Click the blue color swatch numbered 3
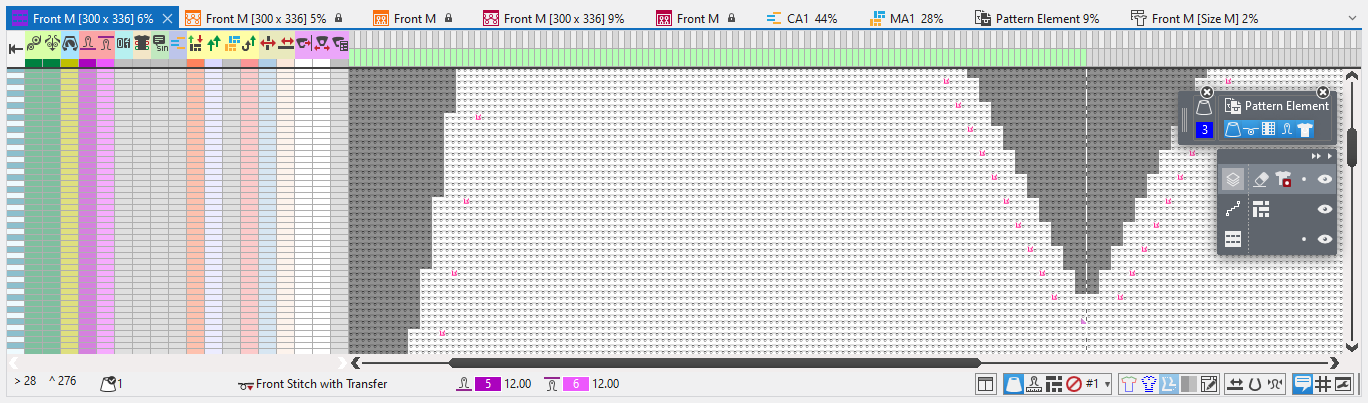Viewport: 1368px width, 403px height. click(1205, 130)
